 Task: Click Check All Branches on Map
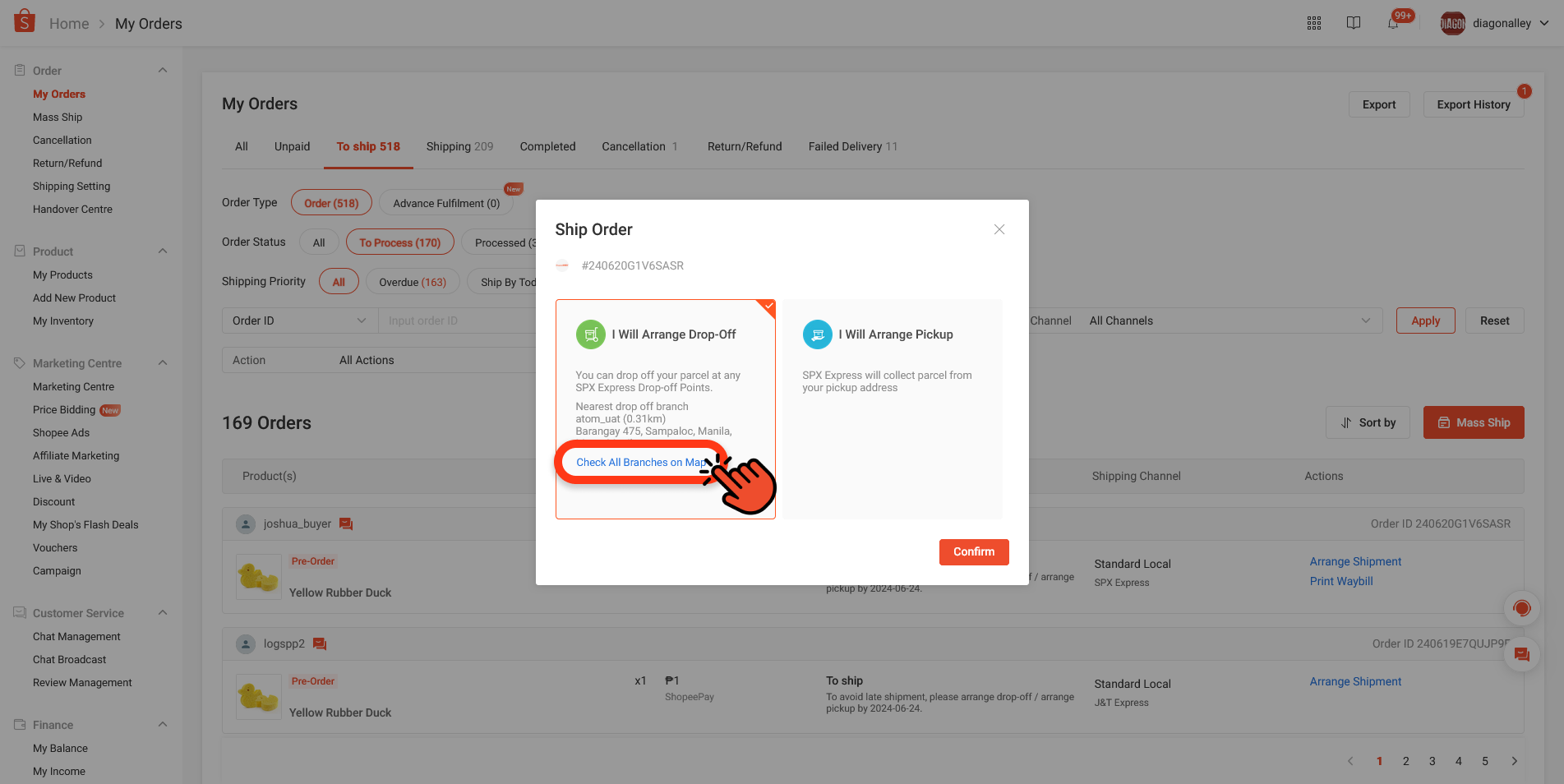(641, 462)
